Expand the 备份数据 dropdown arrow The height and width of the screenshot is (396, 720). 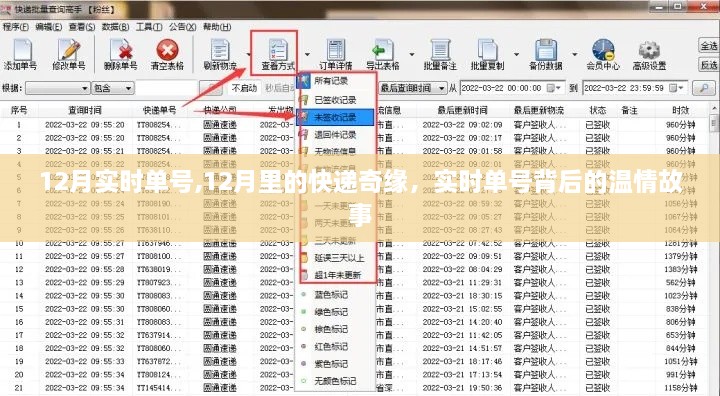pos(574,54)
